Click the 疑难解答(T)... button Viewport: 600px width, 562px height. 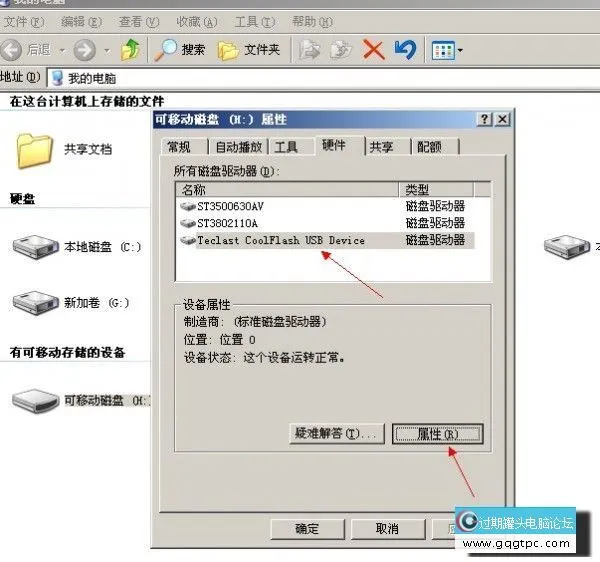click(337, 434)
